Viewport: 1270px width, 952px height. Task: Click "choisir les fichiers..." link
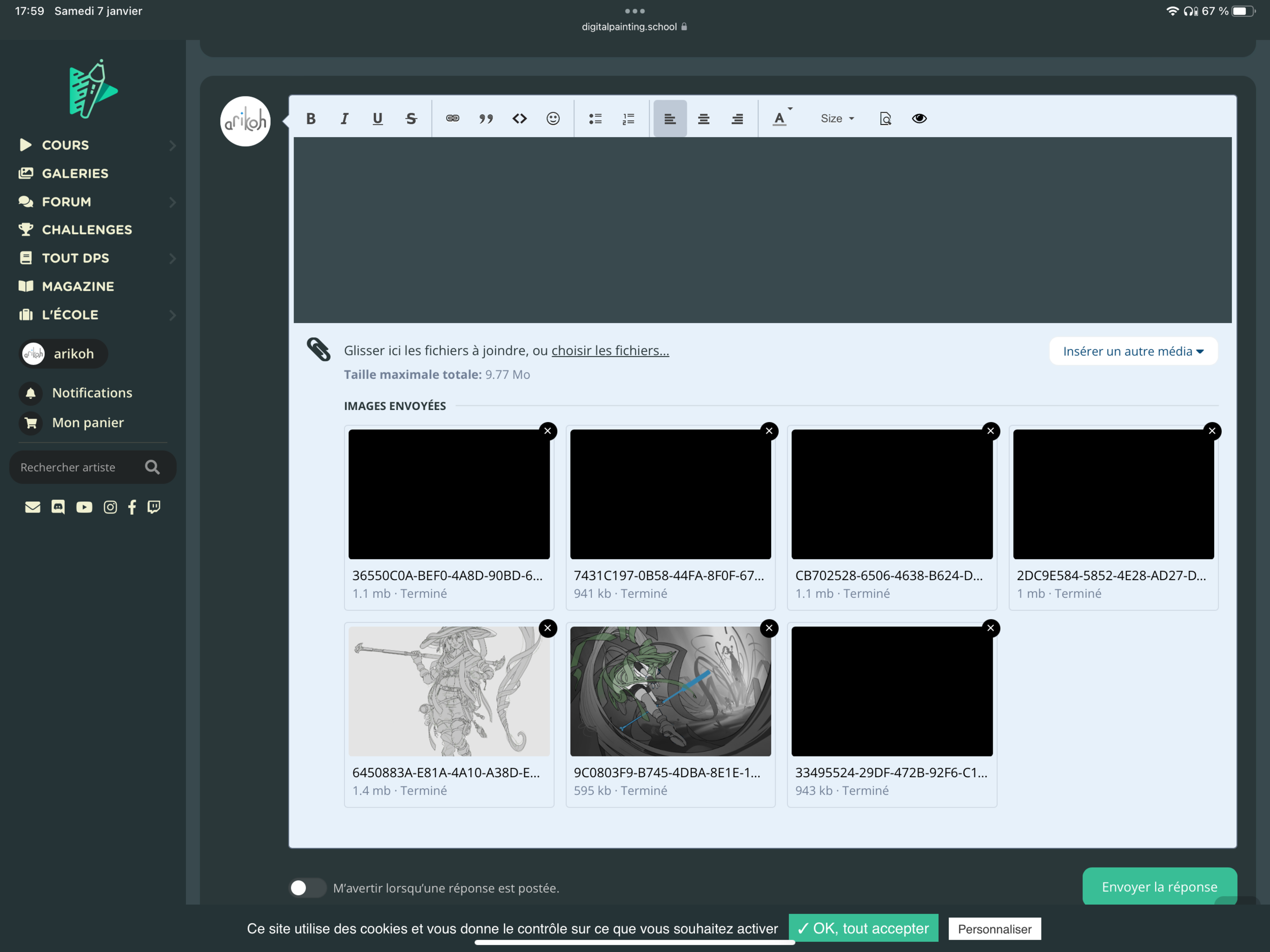coord(610,350)
